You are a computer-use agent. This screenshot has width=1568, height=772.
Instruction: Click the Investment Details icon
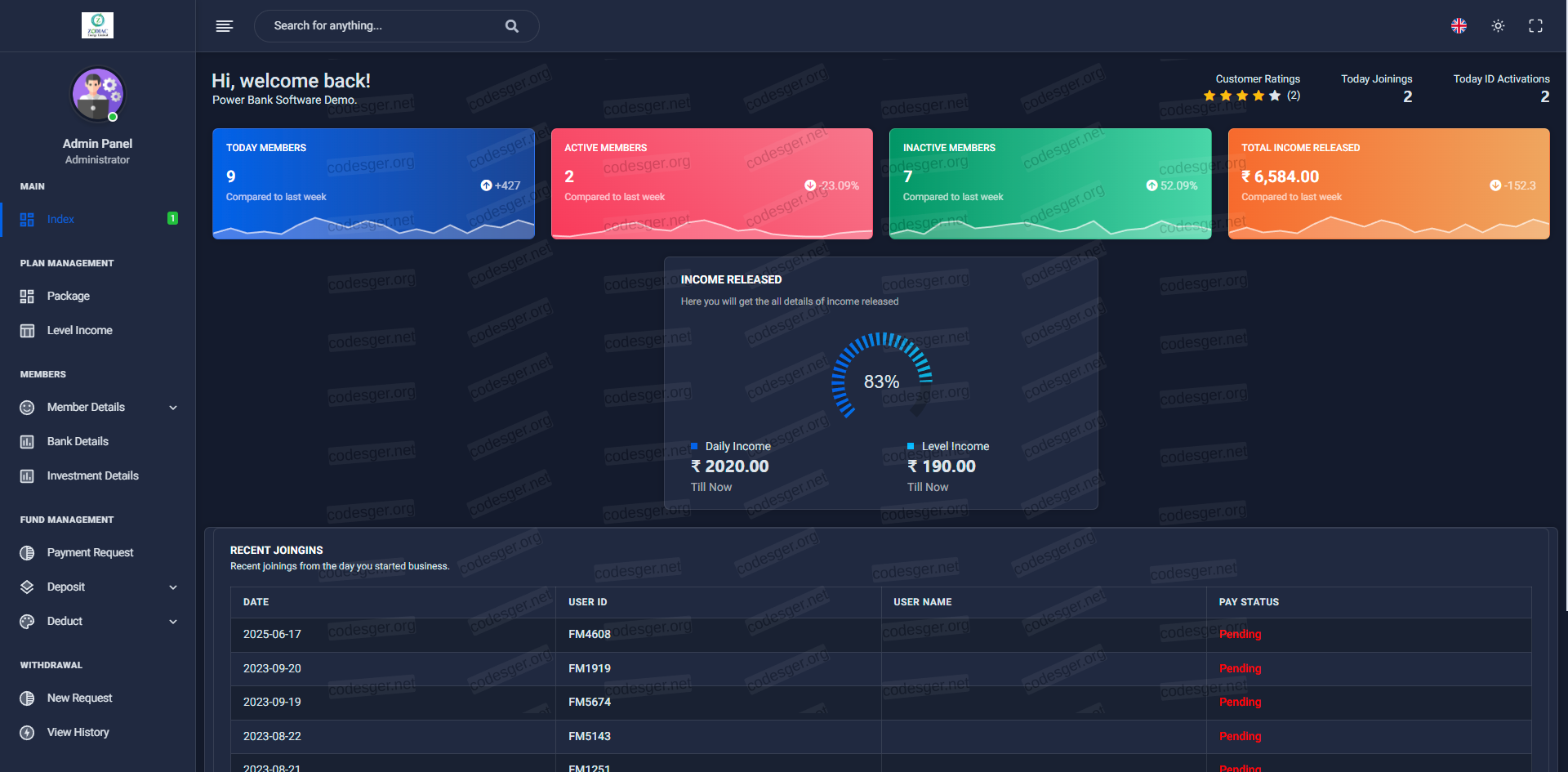point(27,476)
